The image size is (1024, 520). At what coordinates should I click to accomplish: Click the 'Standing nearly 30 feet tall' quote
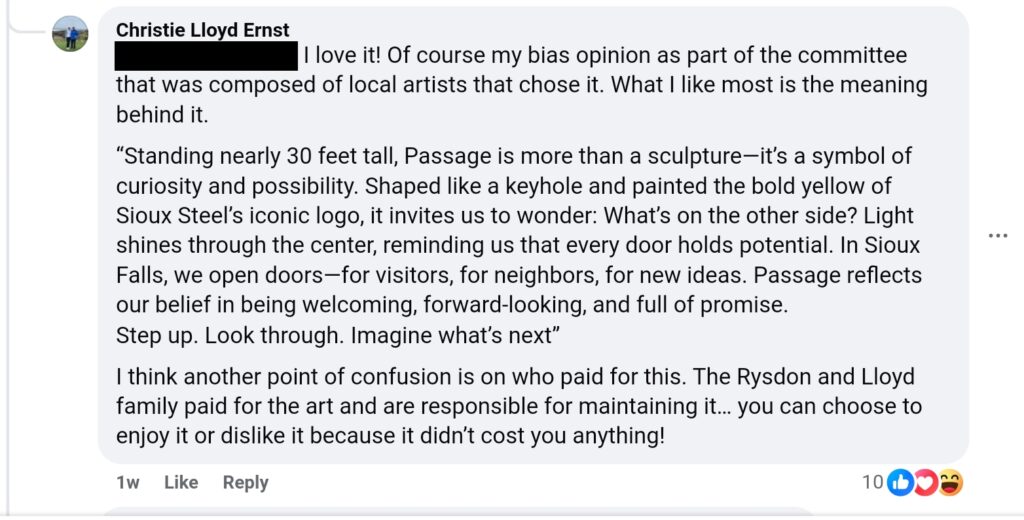point(257,156)
